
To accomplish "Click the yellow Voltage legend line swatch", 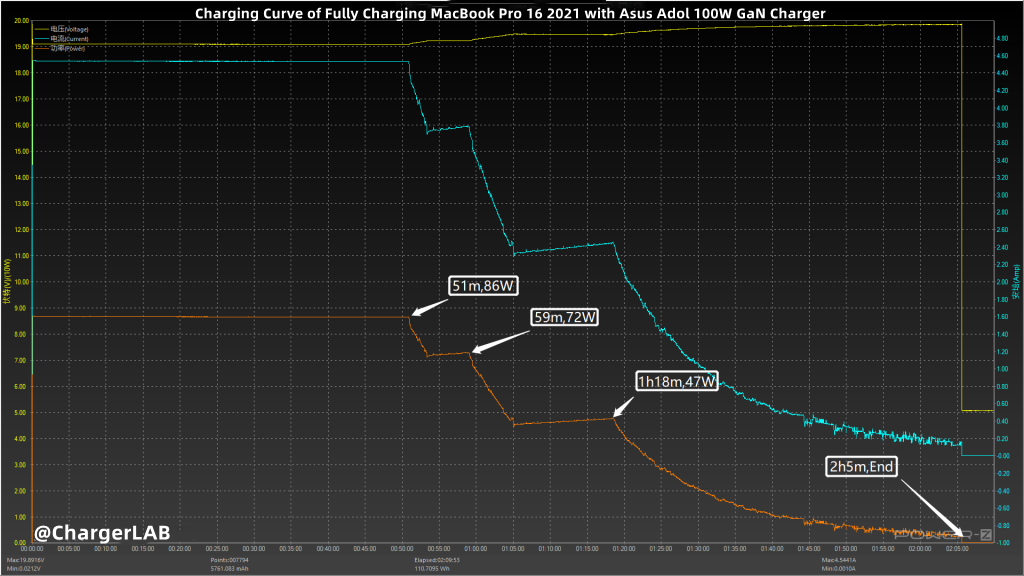I will (x=42, y=29).
